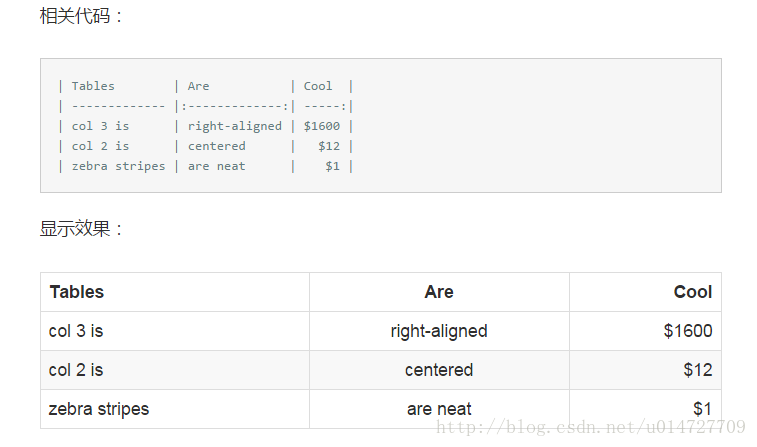Viewport: 757px width, 447px height.
Task: Click the '$1' cell in rendered table
Action: click(645, 409)
